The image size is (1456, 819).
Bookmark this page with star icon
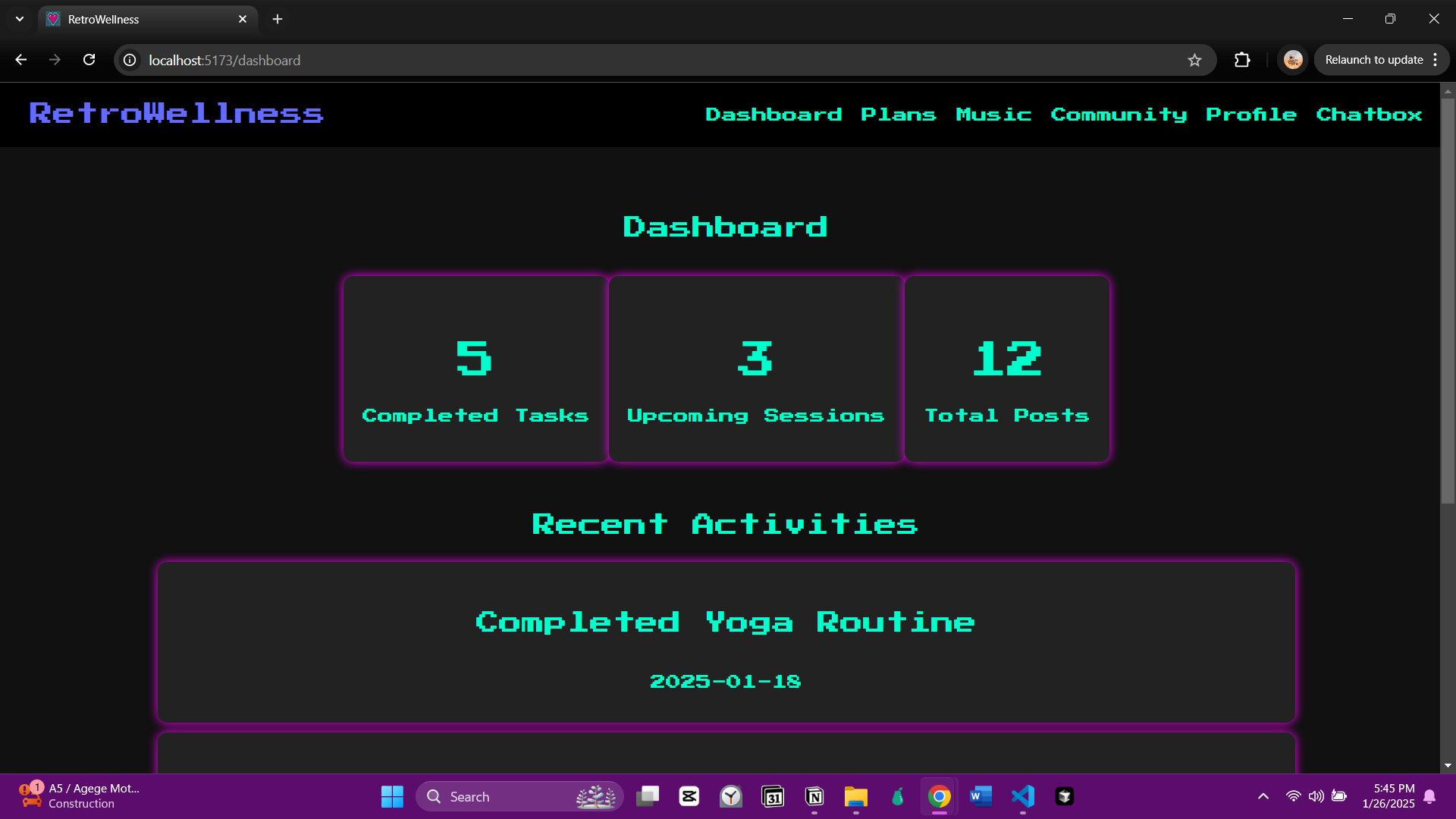tap(1194, 60)
